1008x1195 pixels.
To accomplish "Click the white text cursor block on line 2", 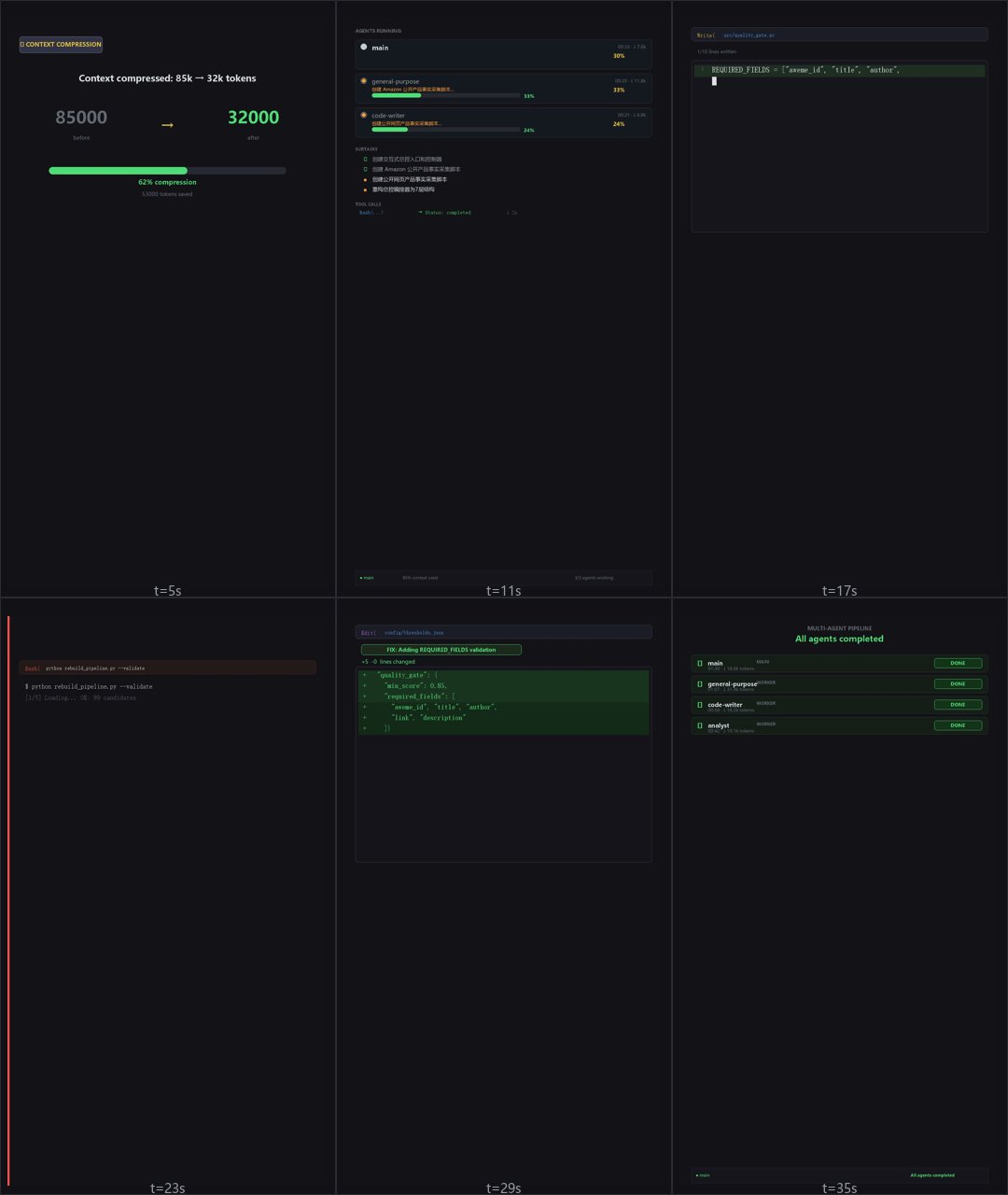I will (x=714, y=81).
